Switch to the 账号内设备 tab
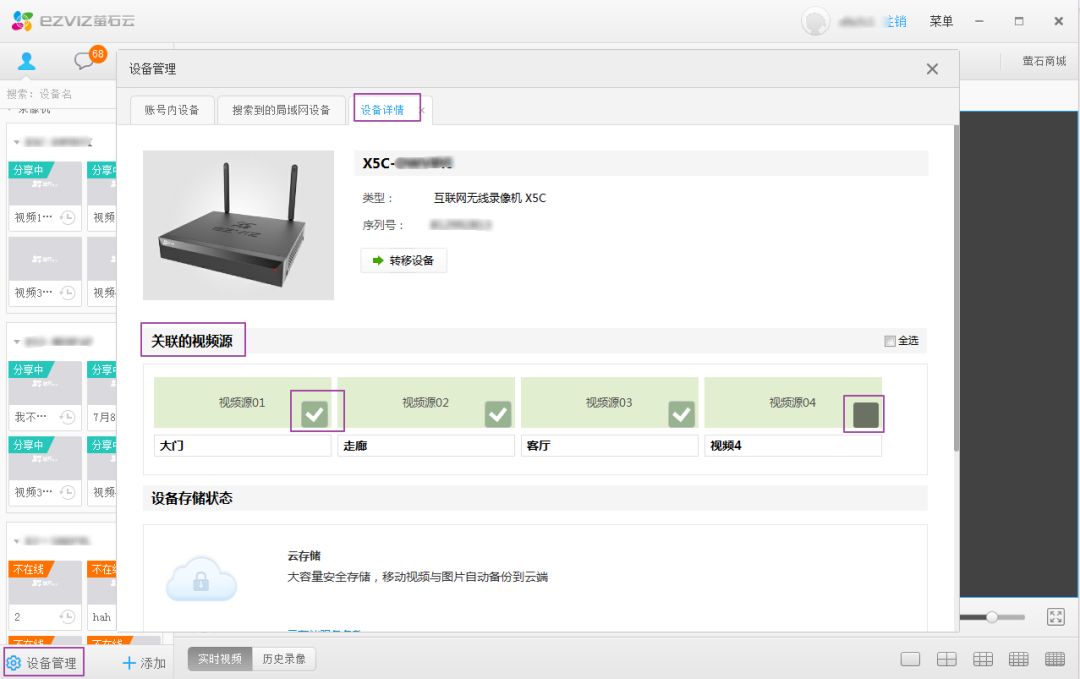This screenshot has height=679, width=1080. click(172, 110)
